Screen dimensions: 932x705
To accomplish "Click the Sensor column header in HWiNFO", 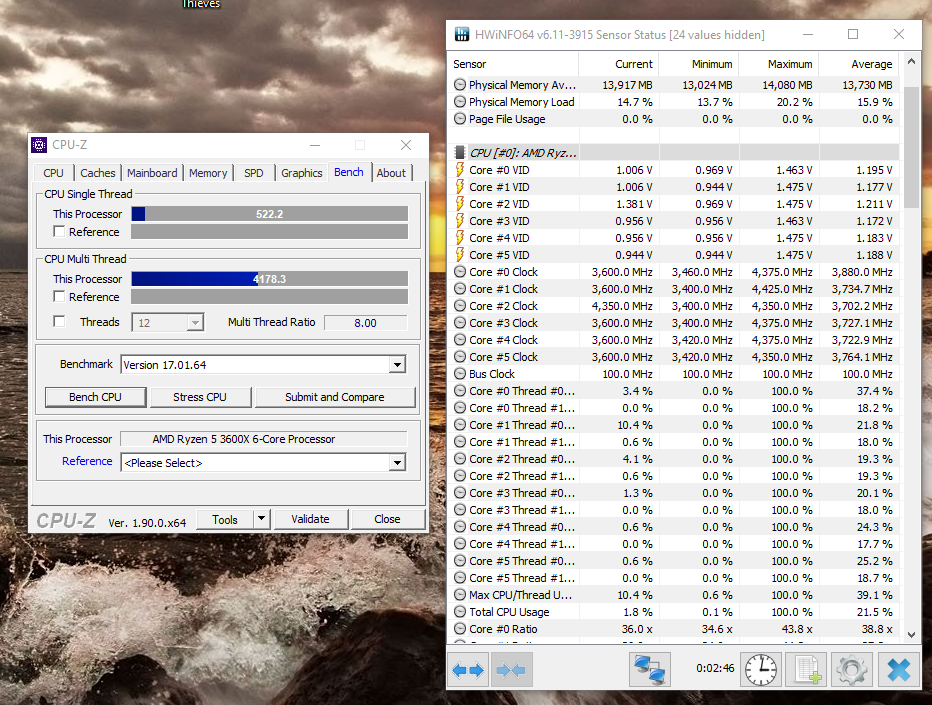I will (513, 64).
